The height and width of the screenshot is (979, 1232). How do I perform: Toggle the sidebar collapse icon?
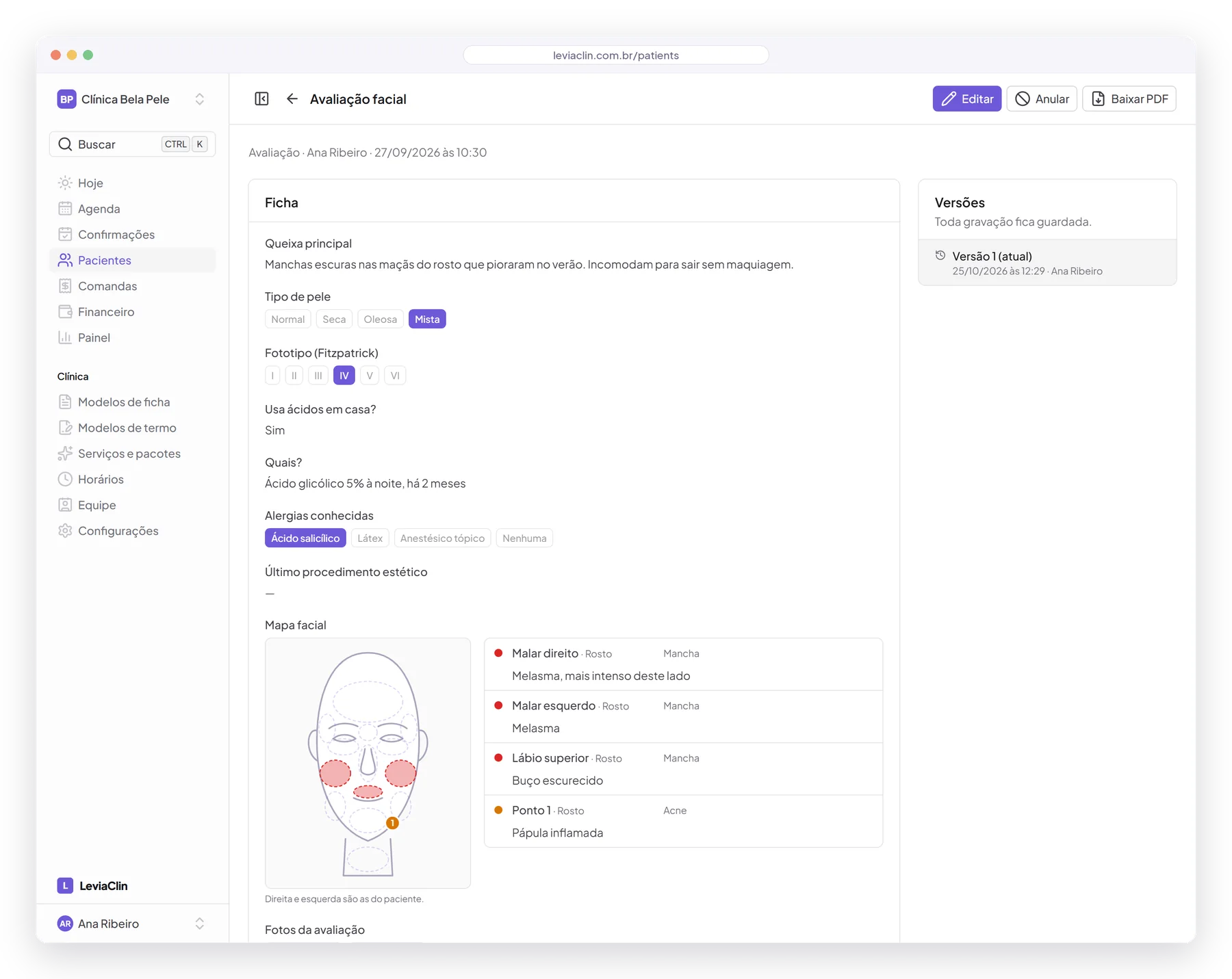[261, 99]
